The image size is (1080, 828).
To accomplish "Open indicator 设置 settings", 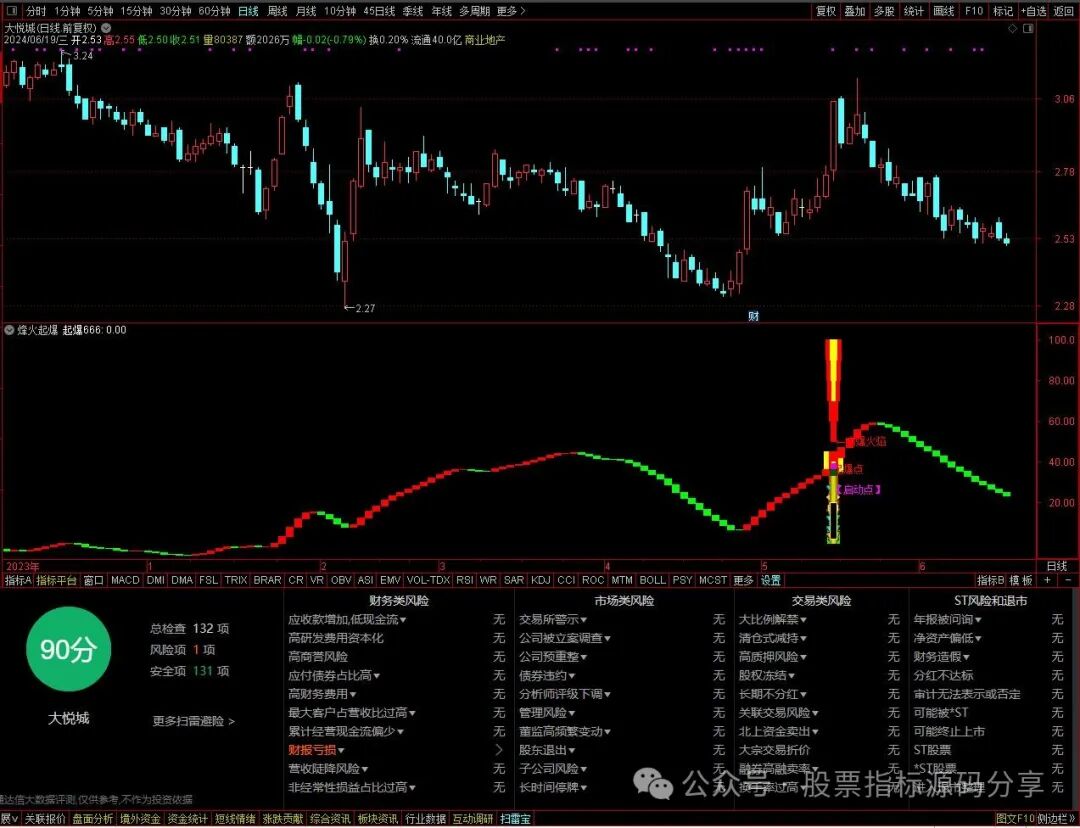I will point(771,580).
